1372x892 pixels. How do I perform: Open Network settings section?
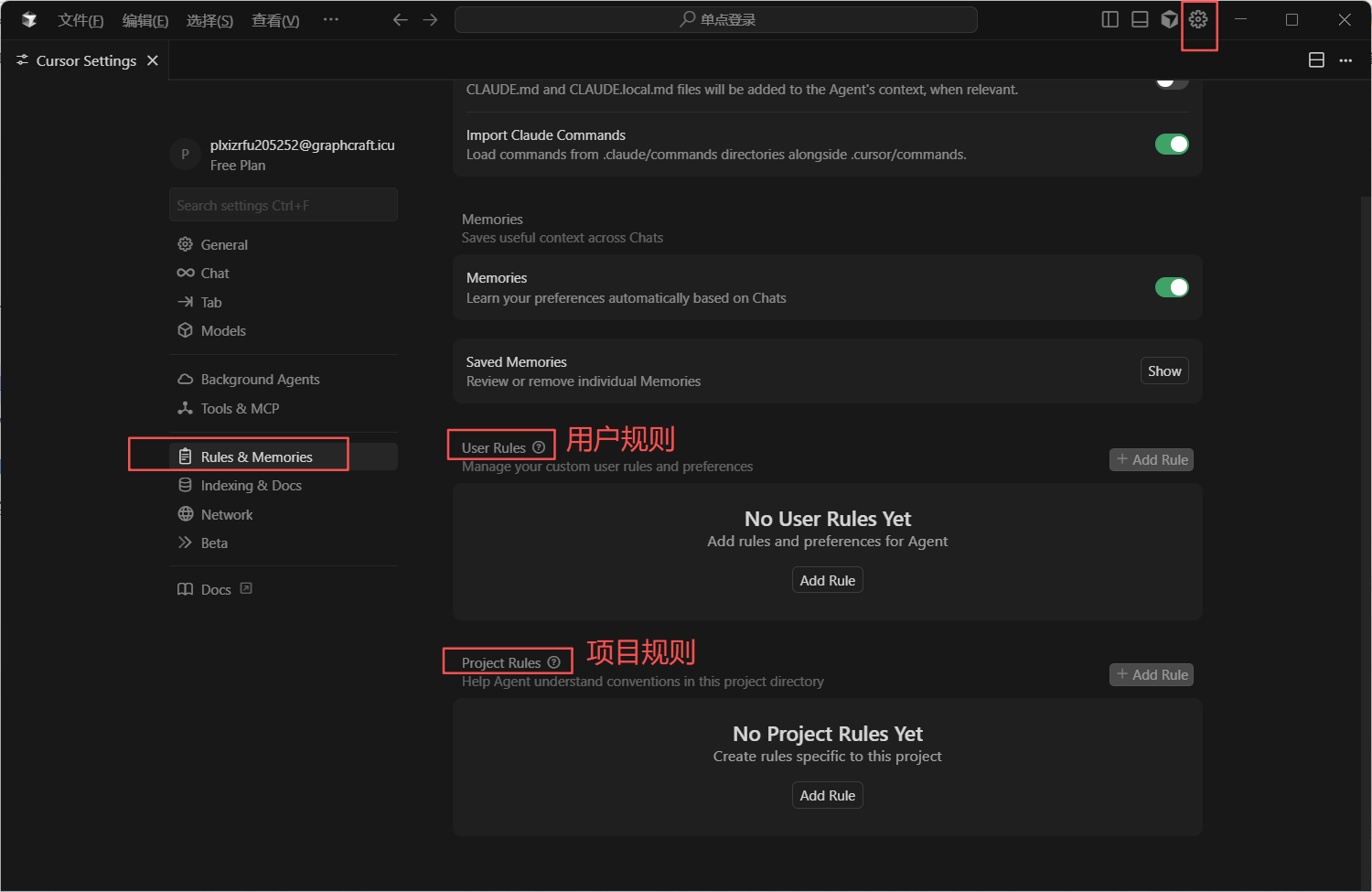[284, 514]
